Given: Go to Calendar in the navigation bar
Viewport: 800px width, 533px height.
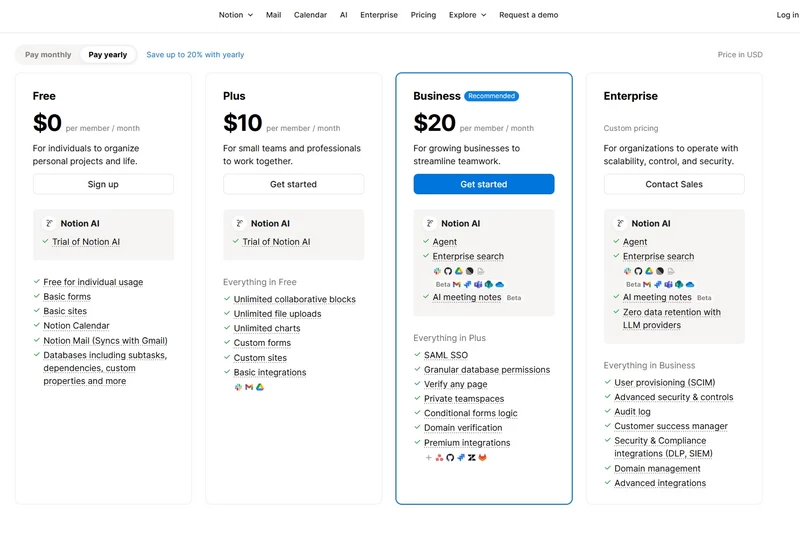Looking at the screenshot, I should [310, 15].
